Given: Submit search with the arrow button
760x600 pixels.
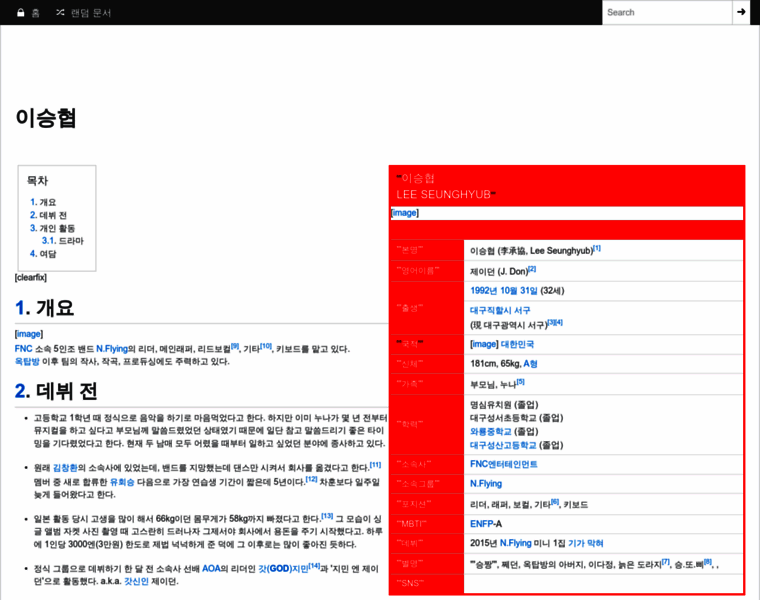Looking at the screenshot, I should pyautogui.click(x=741, y=12).
